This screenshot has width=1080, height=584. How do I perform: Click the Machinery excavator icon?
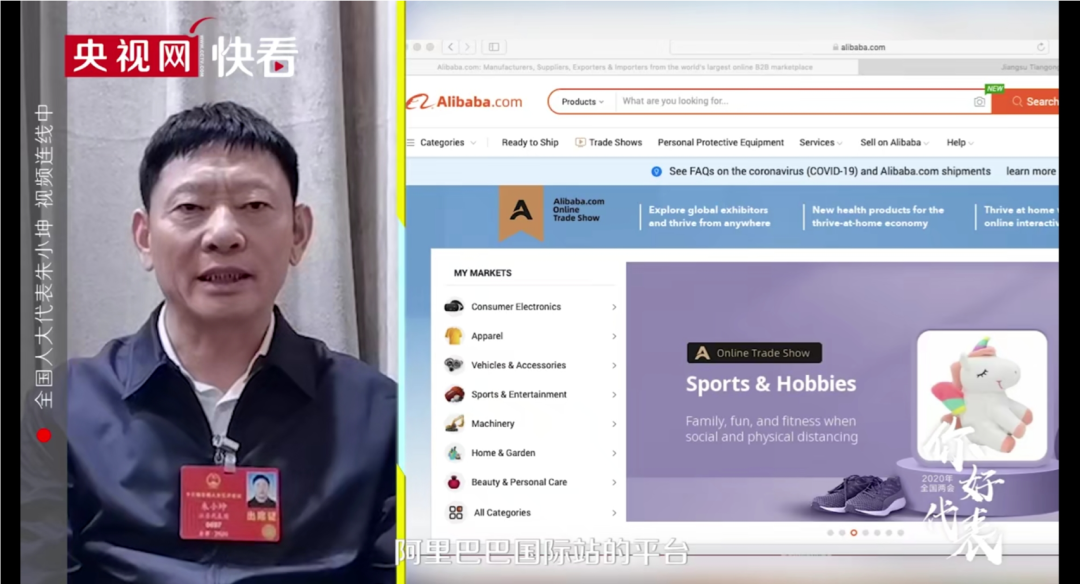click(454, 424)
